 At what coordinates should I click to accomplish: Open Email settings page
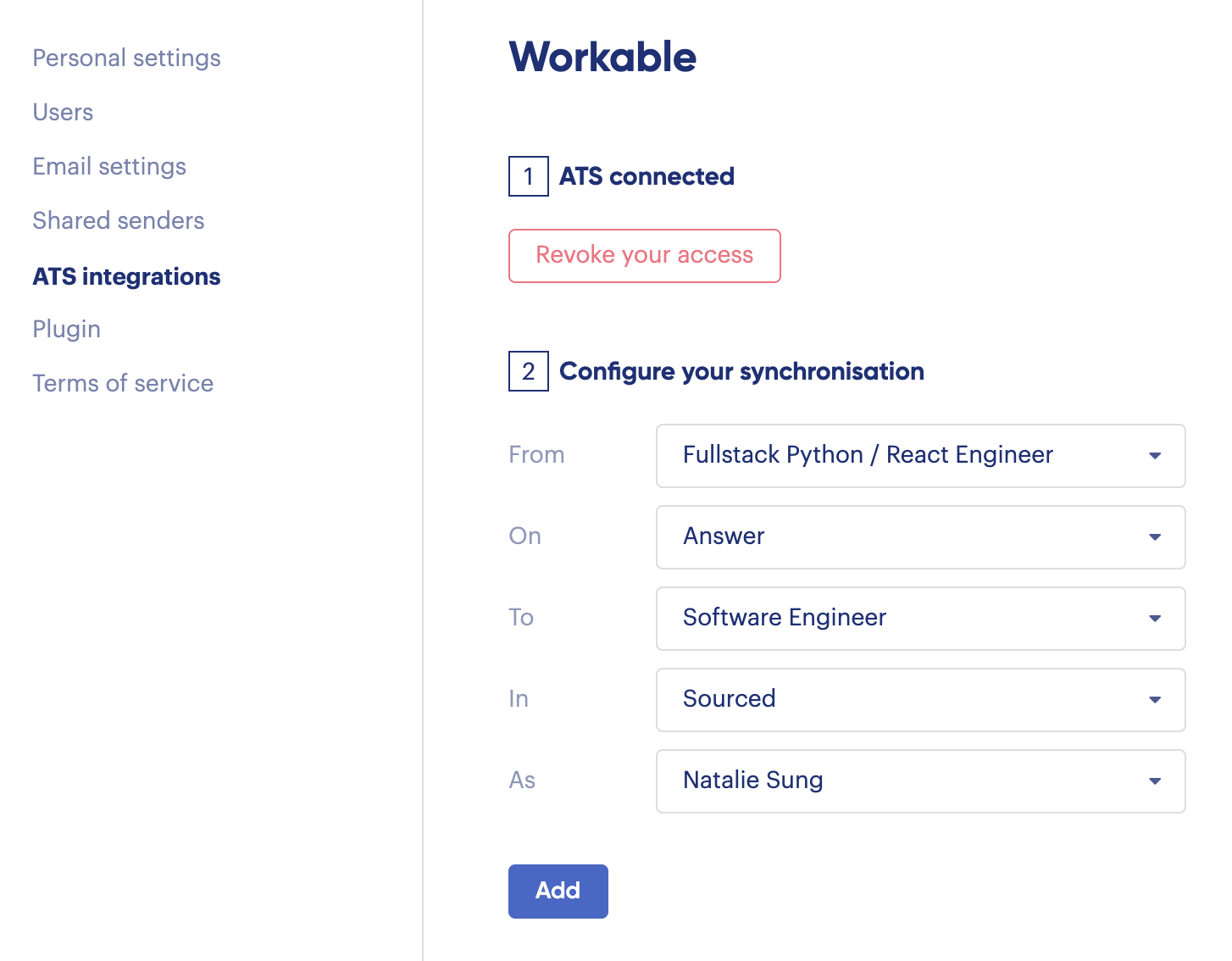(x=109, y=166)
